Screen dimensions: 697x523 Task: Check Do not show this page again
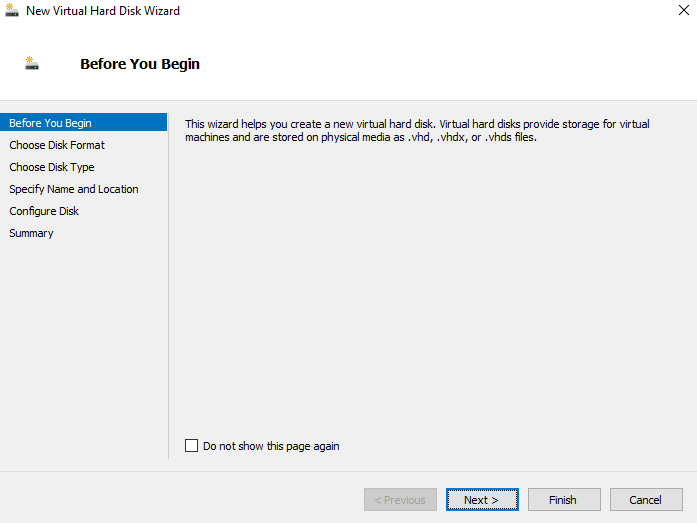pos(192,446)
